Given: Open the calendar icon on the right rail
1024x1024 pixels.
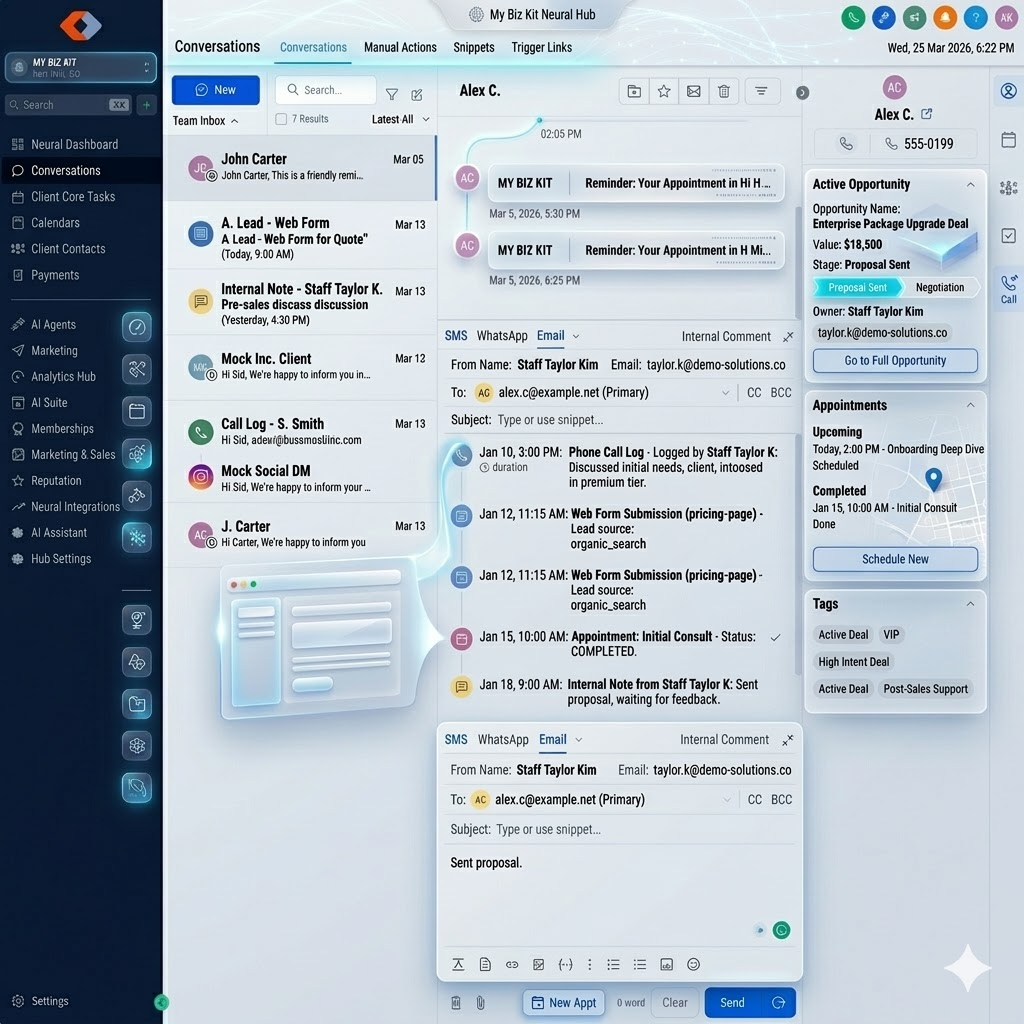Looking at the screenshot, I should (x=1008, y=139).
